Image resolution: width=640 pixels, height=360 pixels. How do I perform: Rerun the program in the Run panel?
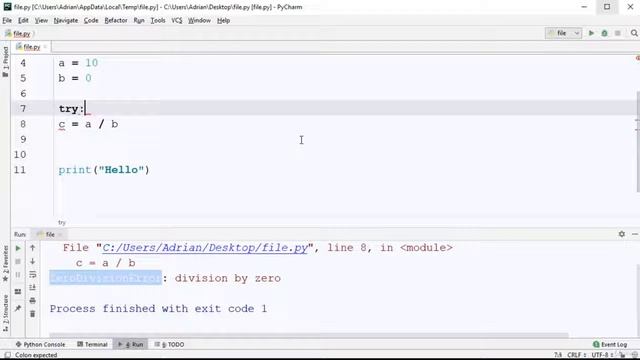pos(18,248)
